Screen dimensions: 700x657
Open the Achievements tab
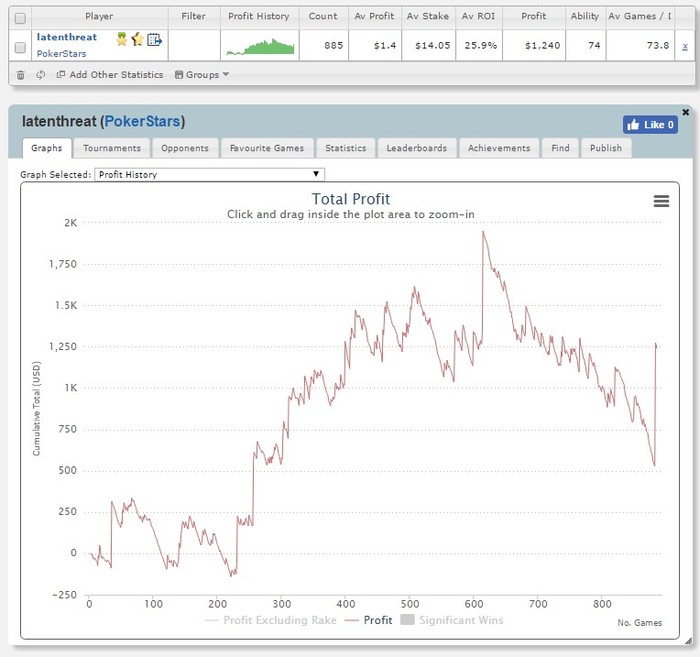[499, 148]
